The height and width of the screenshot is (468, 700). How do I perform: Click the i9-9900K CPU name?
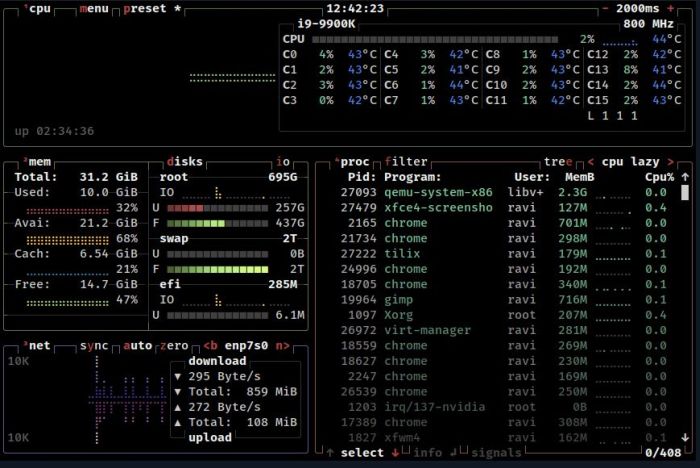click(x=326, y=24)
